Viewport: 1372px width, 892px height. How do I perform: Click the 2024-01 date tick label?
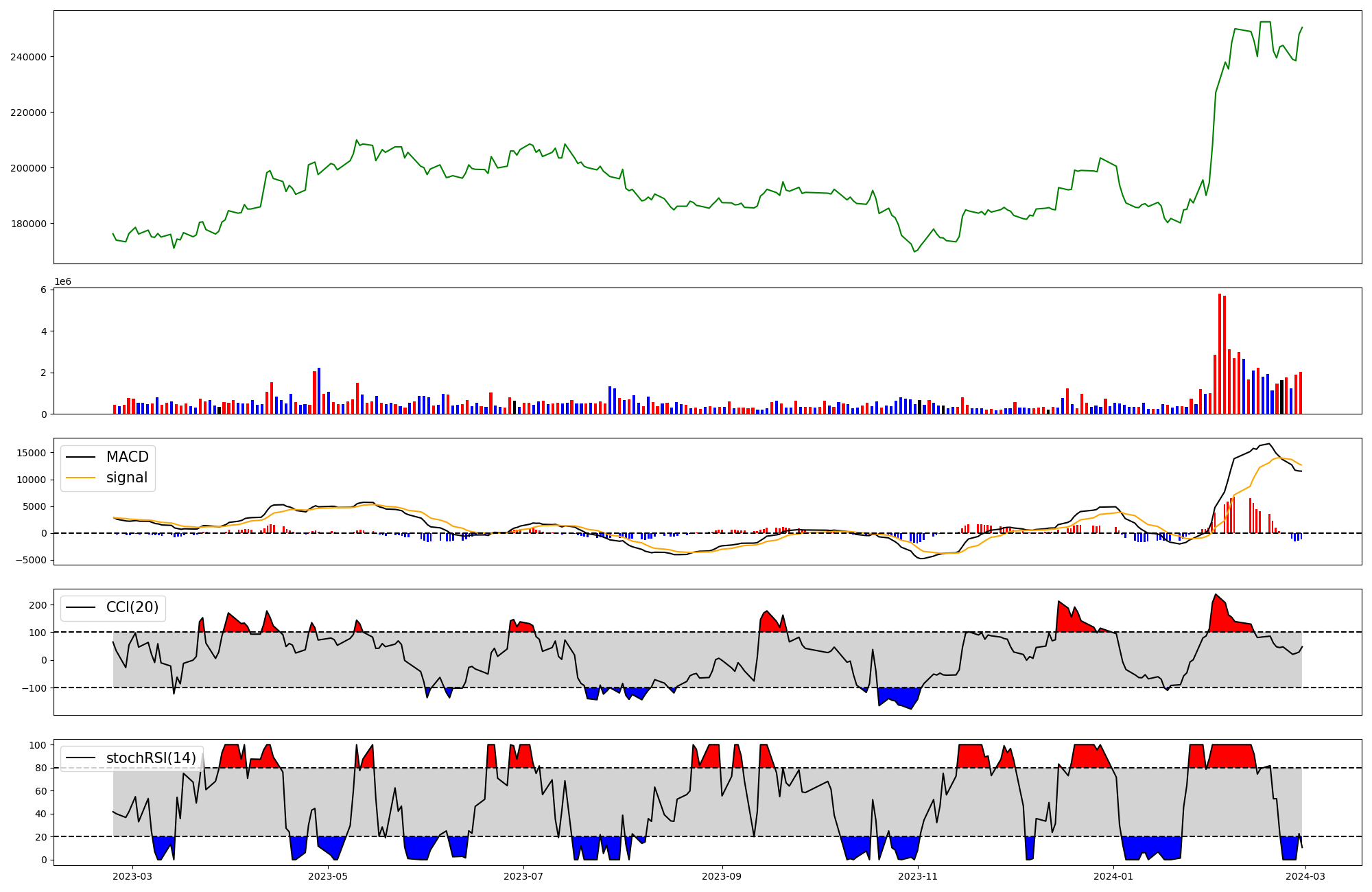(1113, 876)
